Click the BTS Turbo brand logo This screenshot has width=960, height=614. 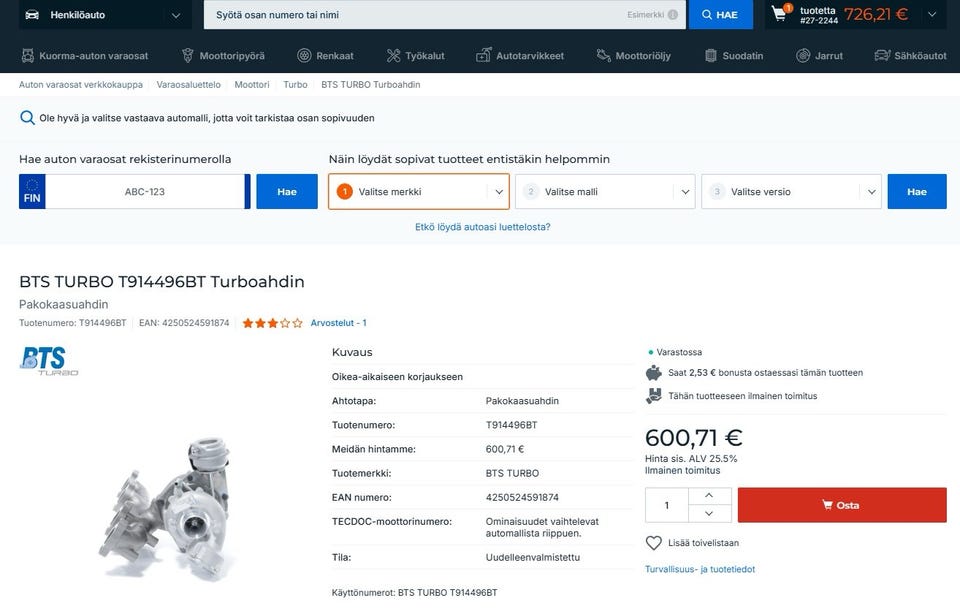tap(49, 361)
